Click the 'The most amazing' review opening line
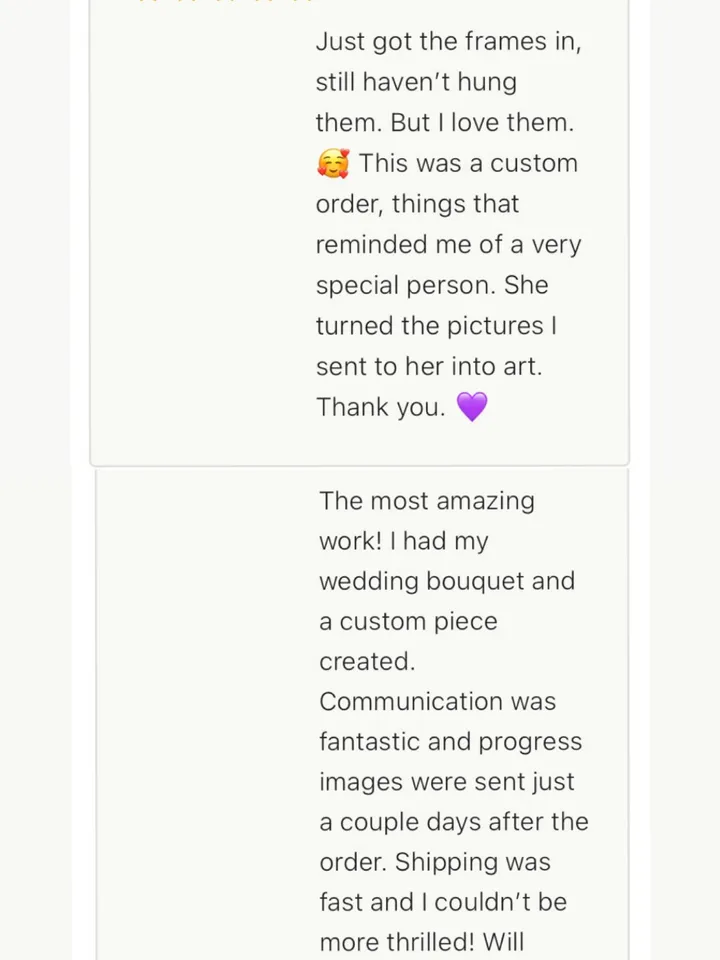This screenshot has height=960, width=720. (427, 500)
